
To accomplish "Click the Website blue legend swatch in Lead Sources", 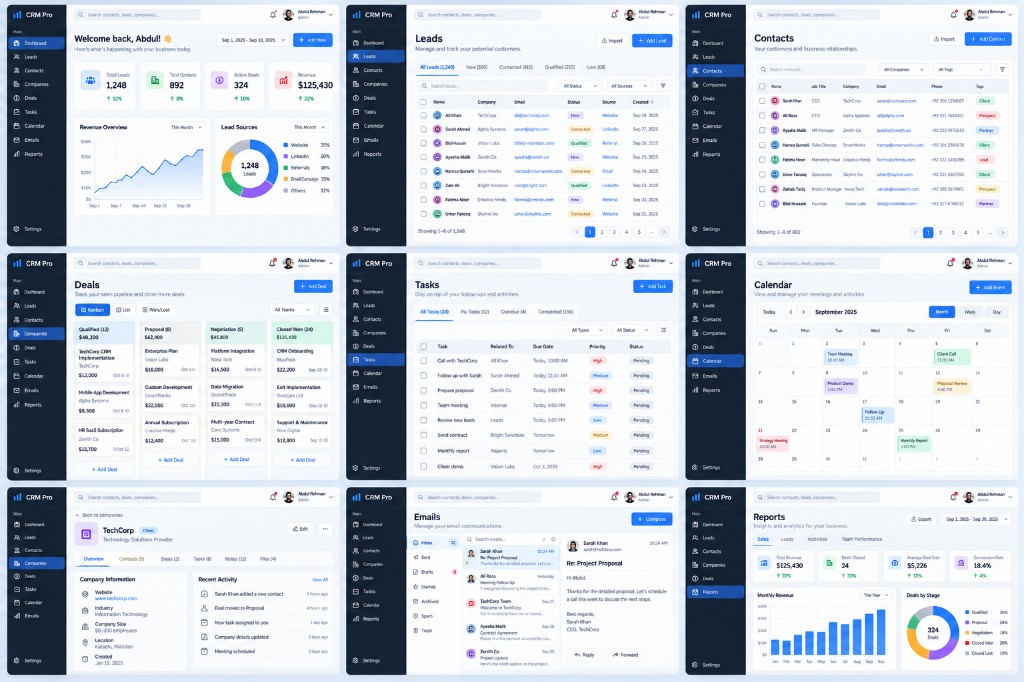I will pos(285,145).
